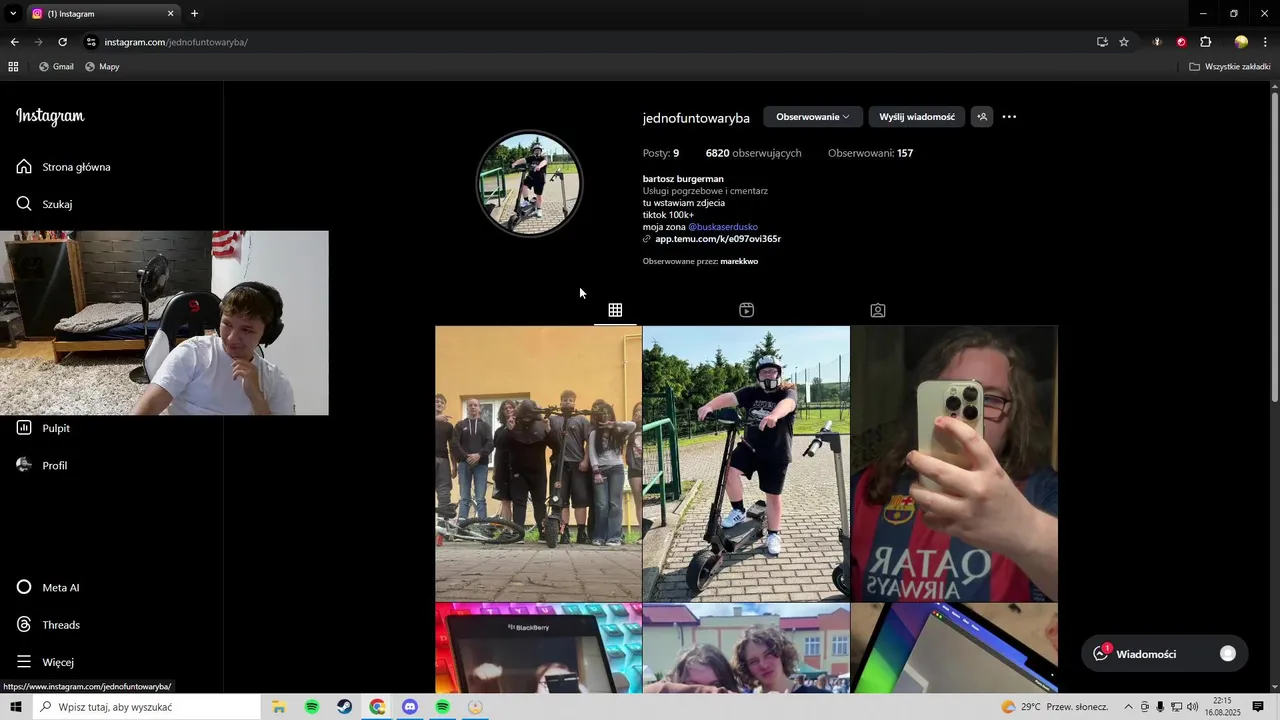Open Threads from sidebar

coord(48,624)
